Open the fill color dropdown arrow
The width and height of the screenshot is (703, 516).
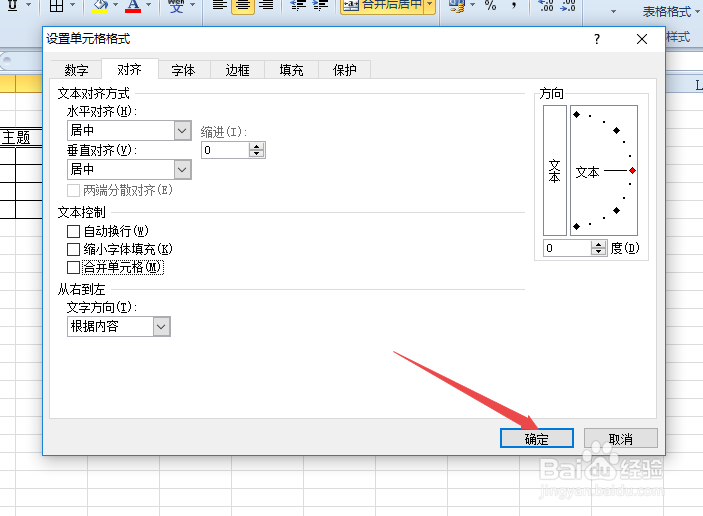[x=115, y=5]
